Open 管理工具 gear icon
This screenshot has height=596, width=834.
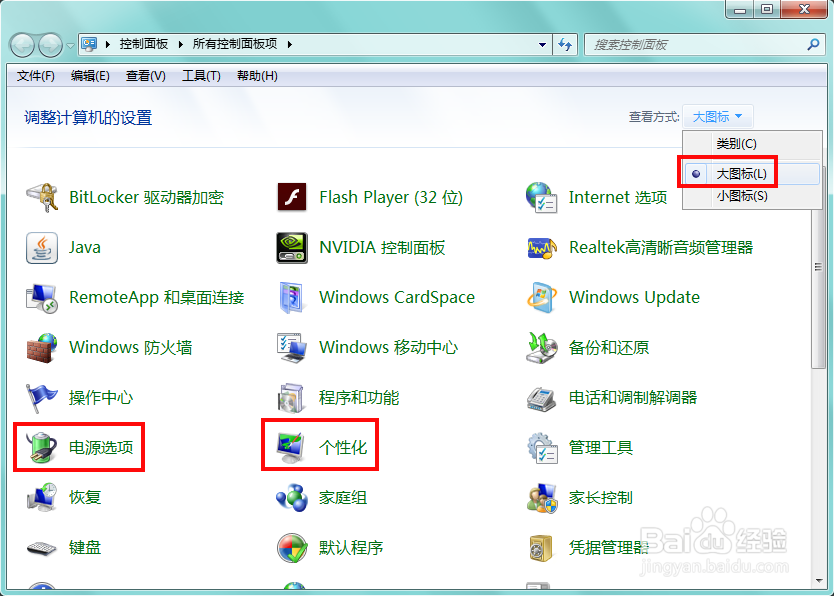point(541,448)
